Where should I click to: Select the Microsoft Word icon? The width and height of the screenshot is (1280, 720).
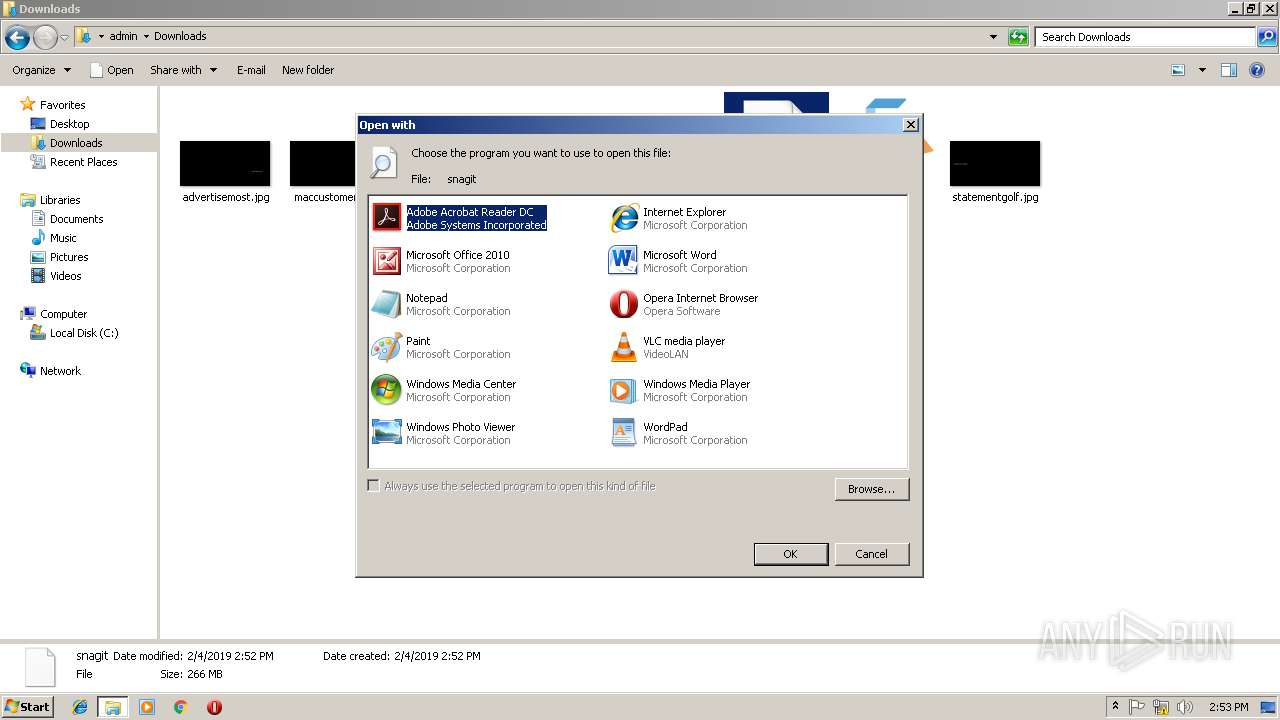click(623, 260)
